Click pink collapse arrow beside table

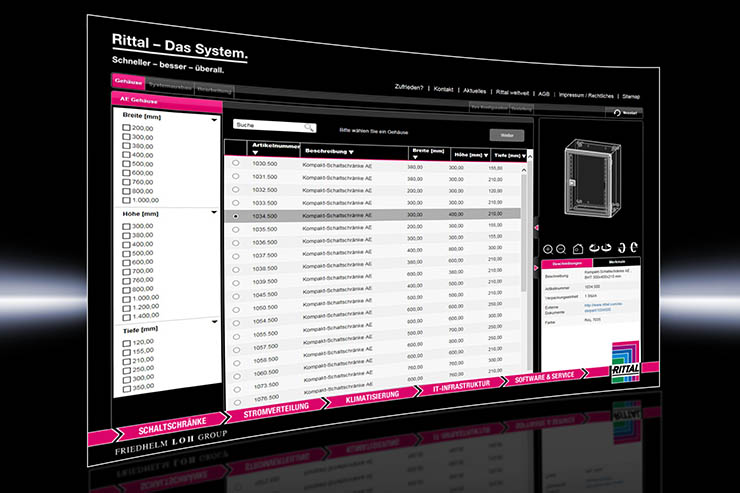pos(532,226)
